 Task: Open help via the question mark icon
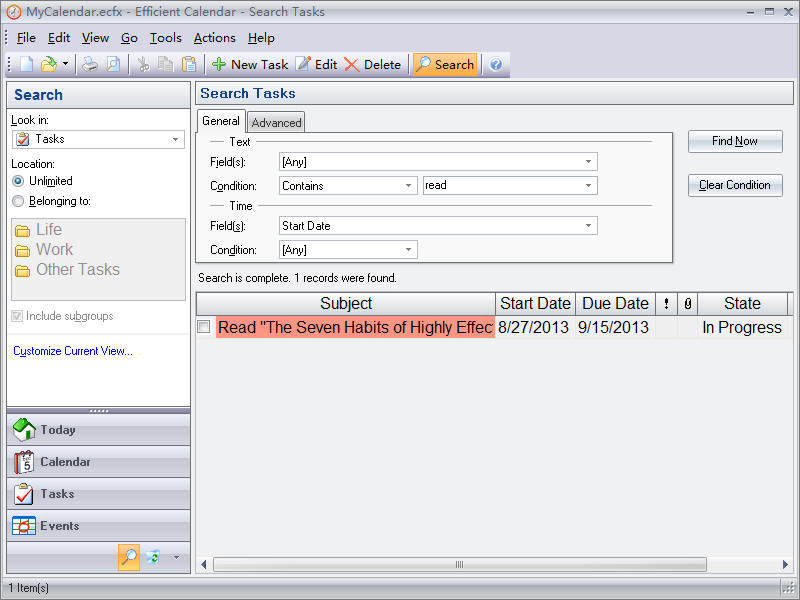(495, 64)
